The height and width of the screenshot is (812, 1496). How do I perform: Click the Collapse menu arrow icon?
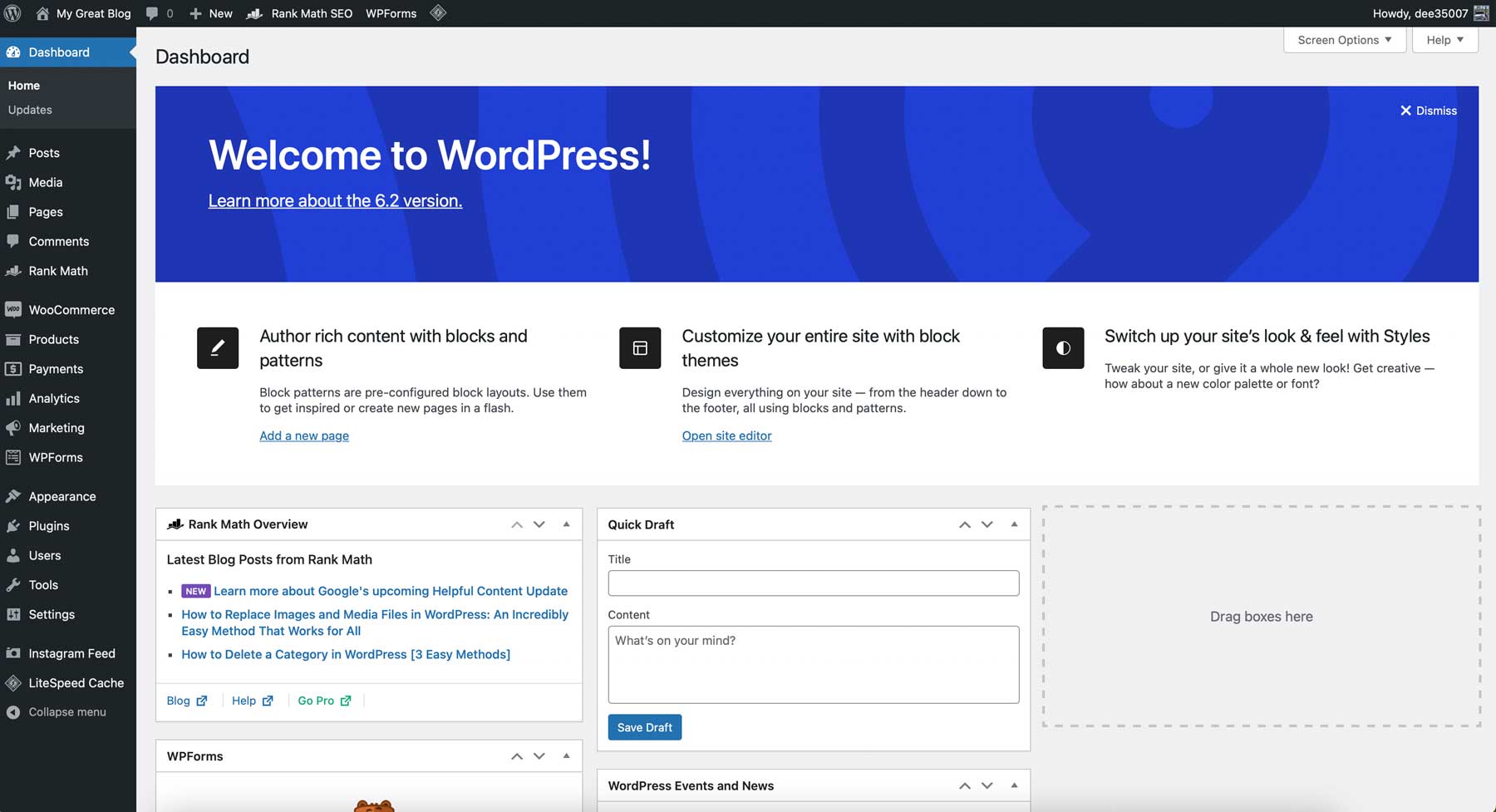[14, 711]
